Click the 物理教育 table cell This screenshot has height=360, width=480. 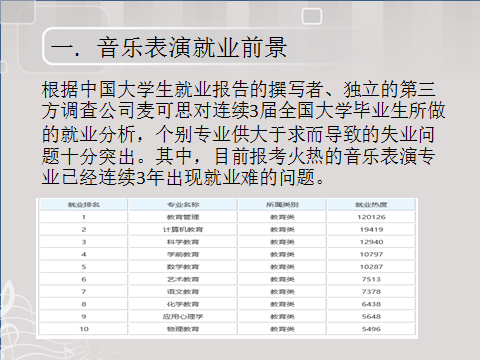click(183, 329)
